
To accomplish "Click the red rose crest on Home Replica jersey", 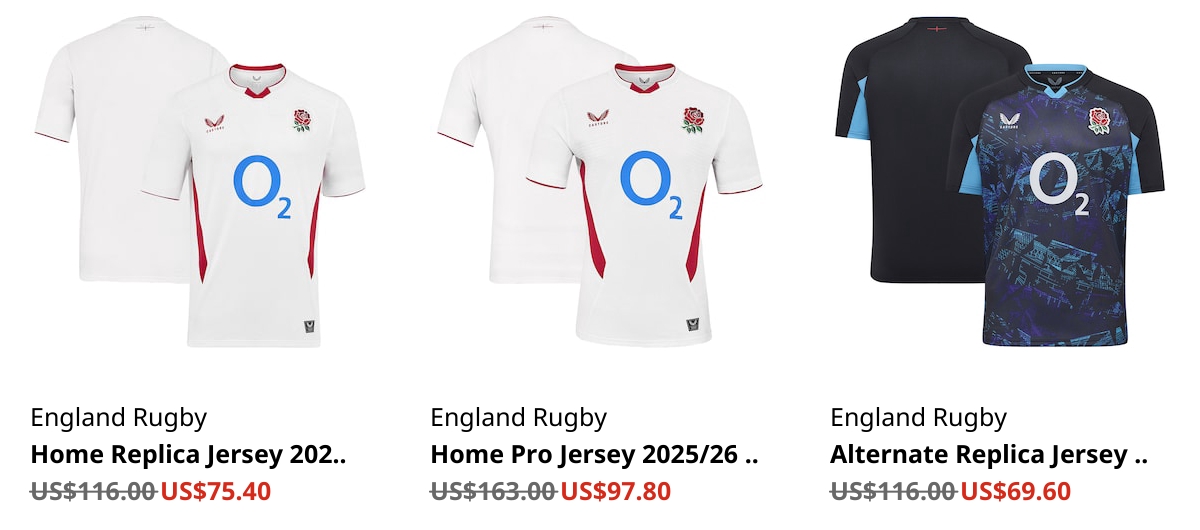I will (302, 119).
